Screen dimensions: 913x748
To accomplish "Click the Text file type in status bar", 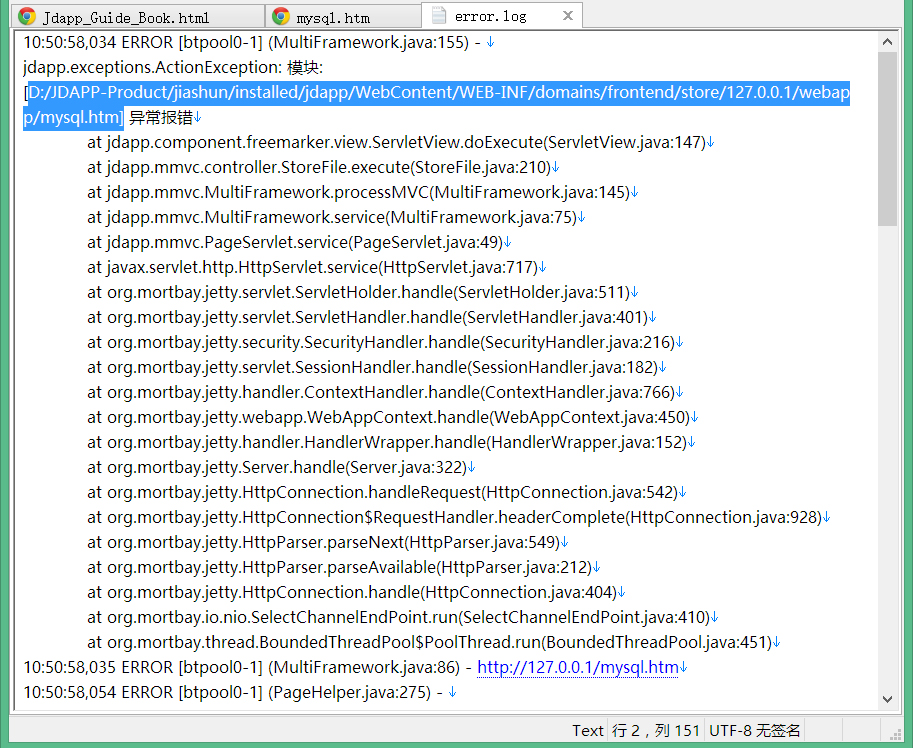I will click(587, 731).
